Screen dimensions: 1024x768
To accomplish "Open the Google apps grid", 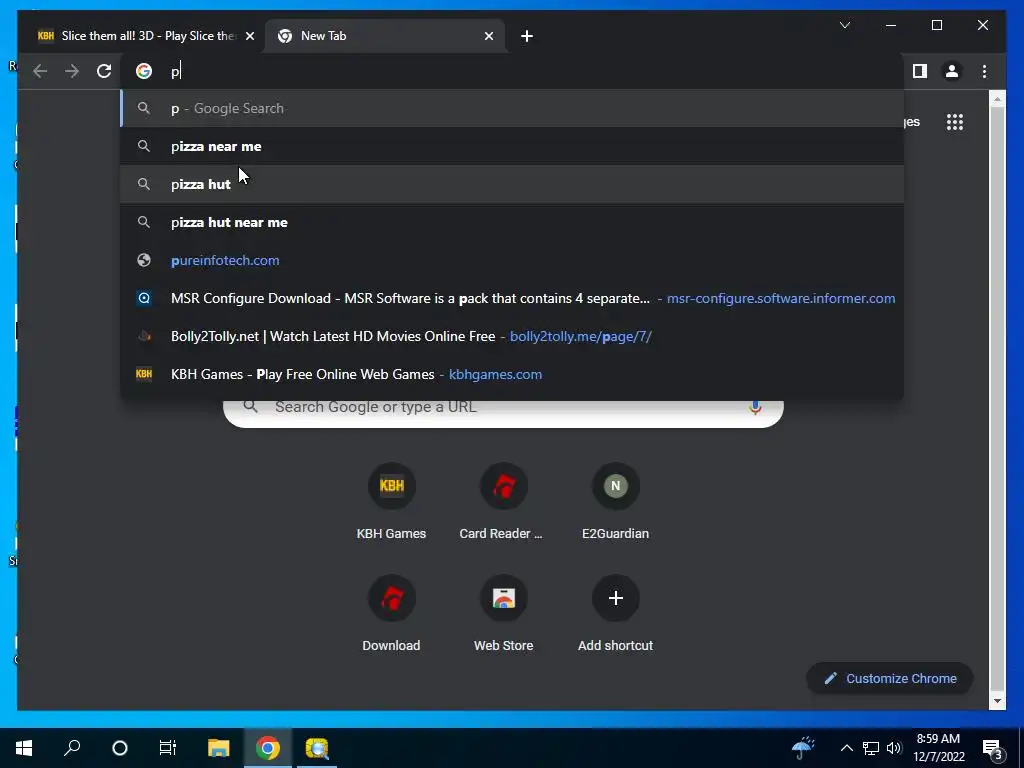I will click(x=955, y=121).
